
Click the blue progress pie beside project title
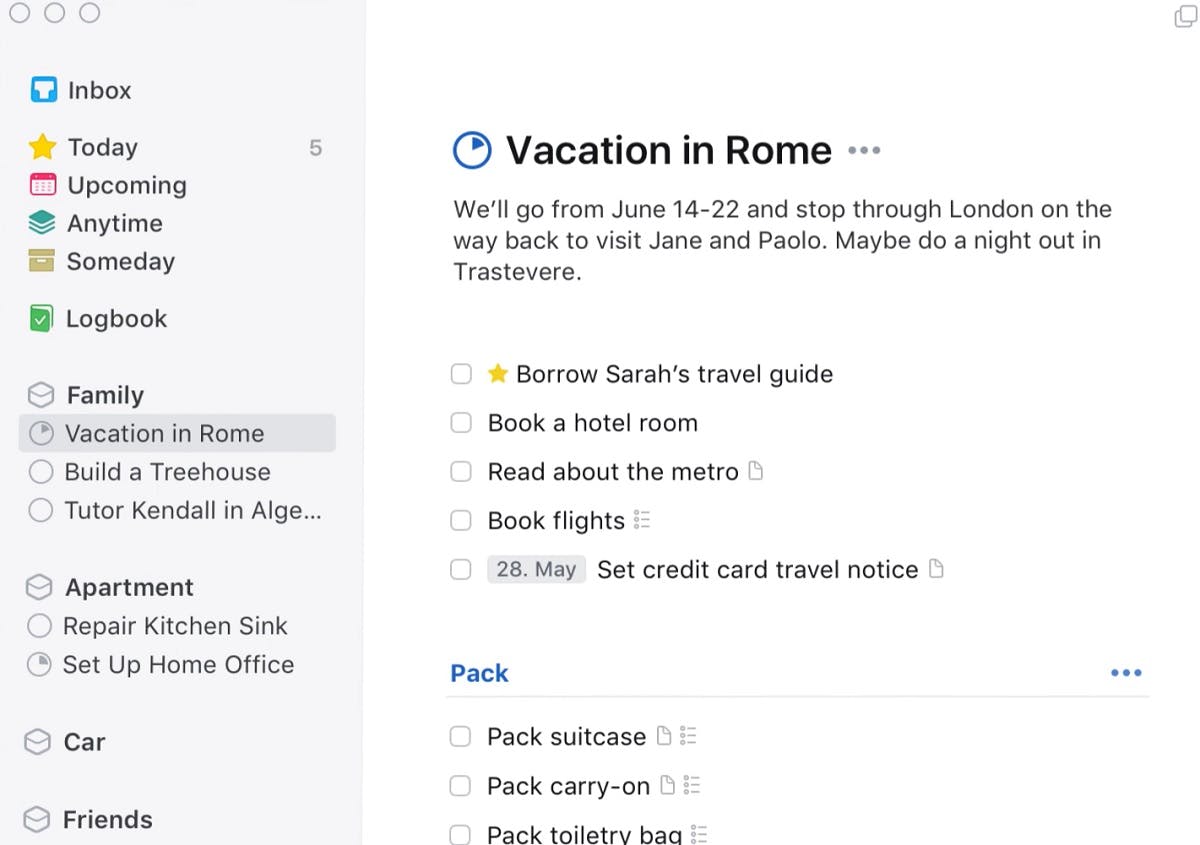472,151
